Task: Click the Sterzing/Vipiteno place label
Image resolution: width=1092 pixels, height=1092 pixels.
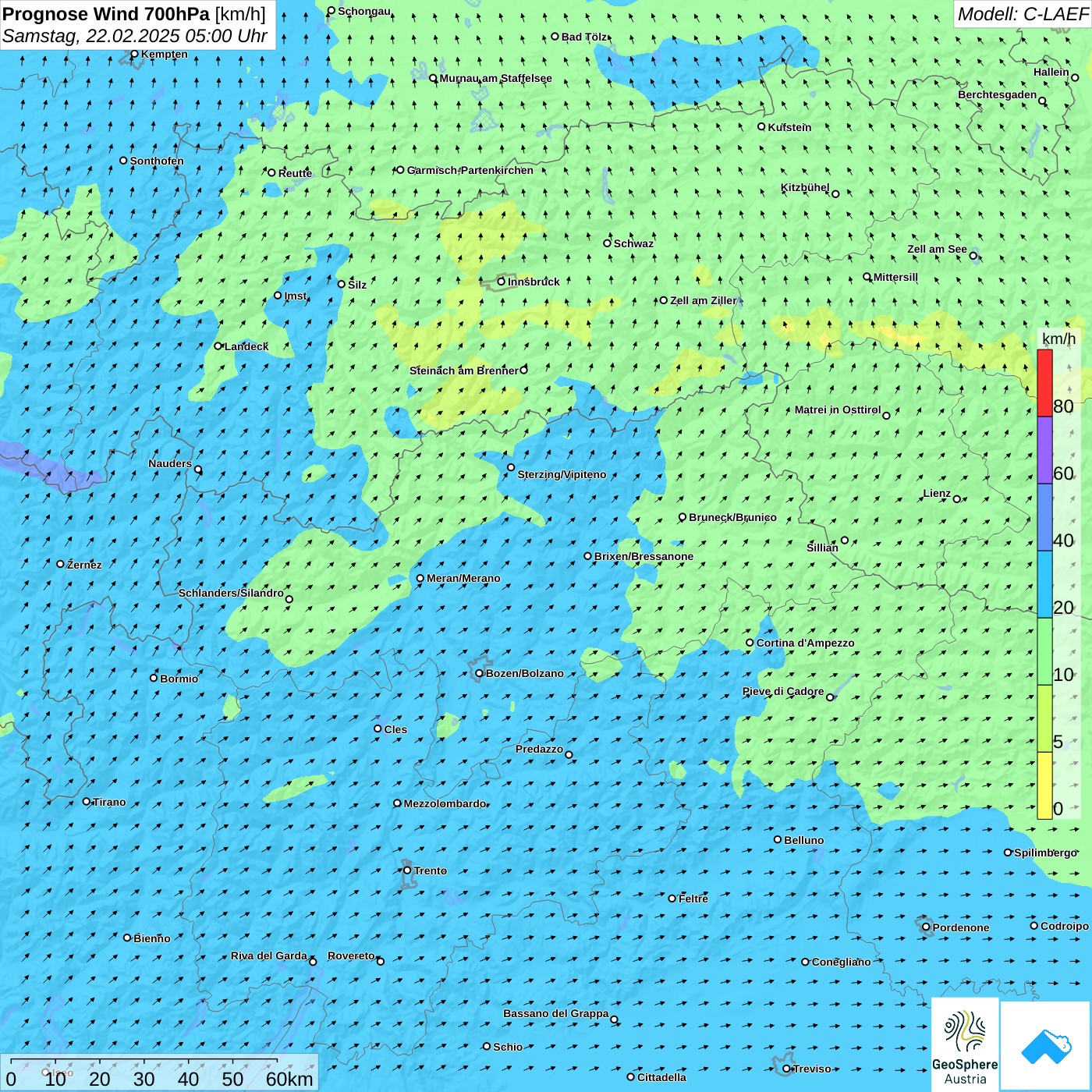Action: (562, 474)
